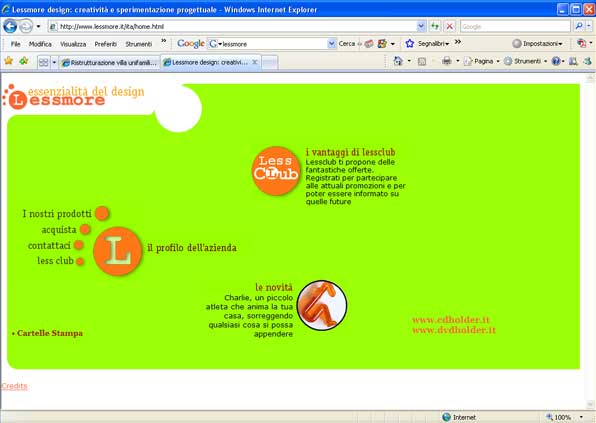This screenshot has width=596, height=423.
Task: Open the 'Cartelle Stampa' link
Action: tap(50, 333)
